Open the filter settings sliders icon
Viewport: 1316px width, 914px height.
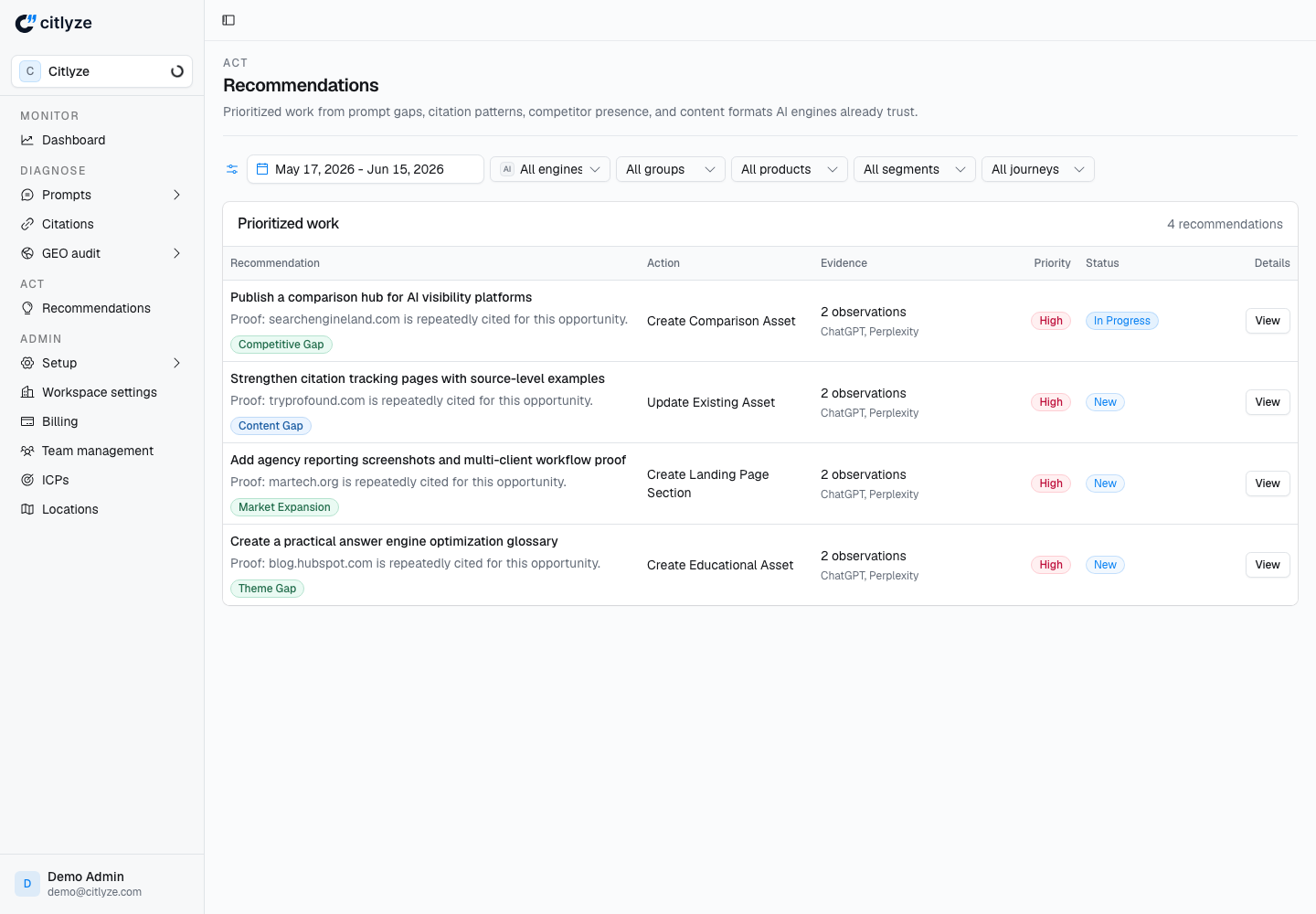click(232, 169)
